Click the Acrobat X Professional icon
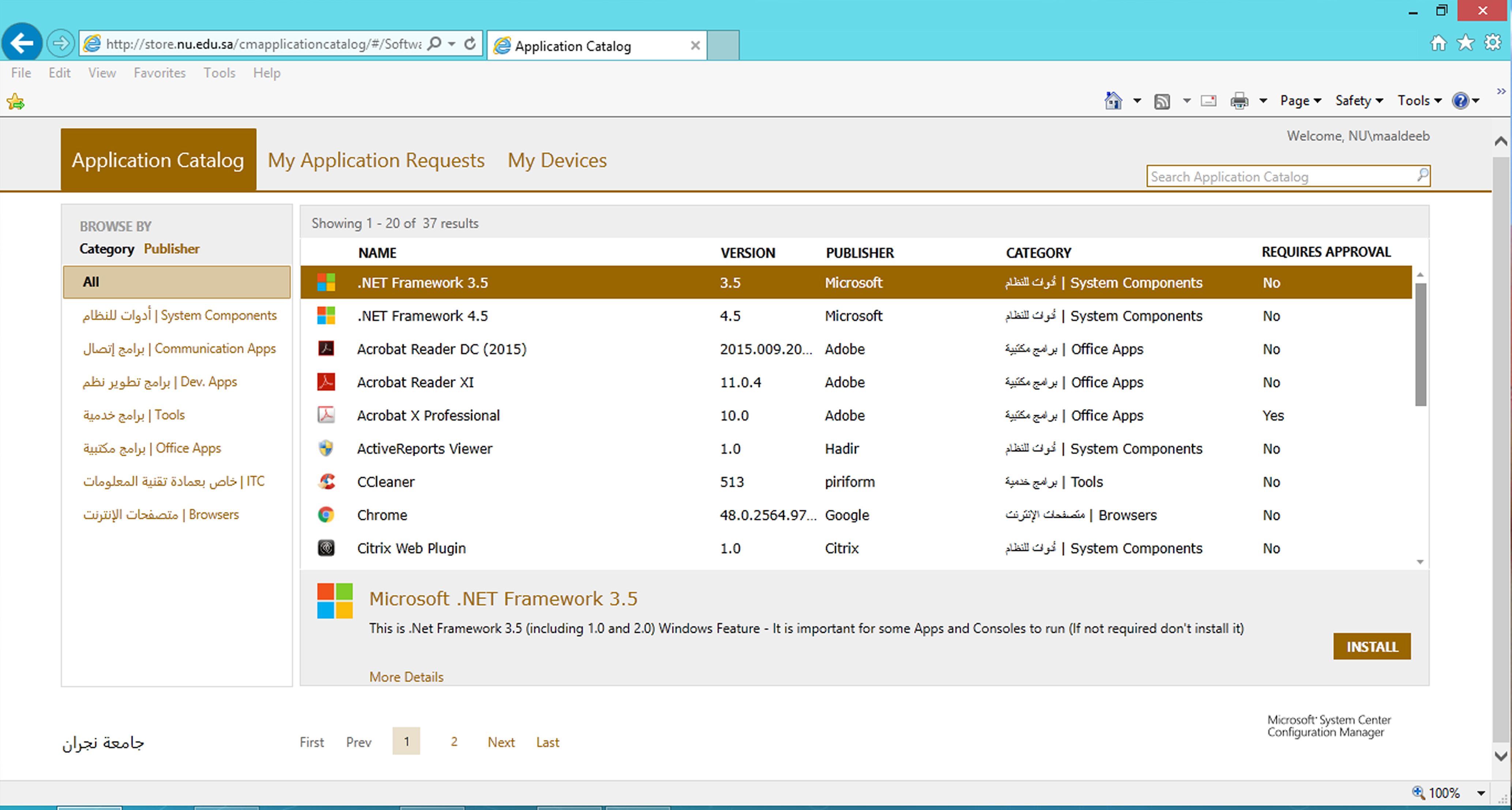The height and width of the screenshot is (810, 1512). pyautogui.click(x=326, y=415)
